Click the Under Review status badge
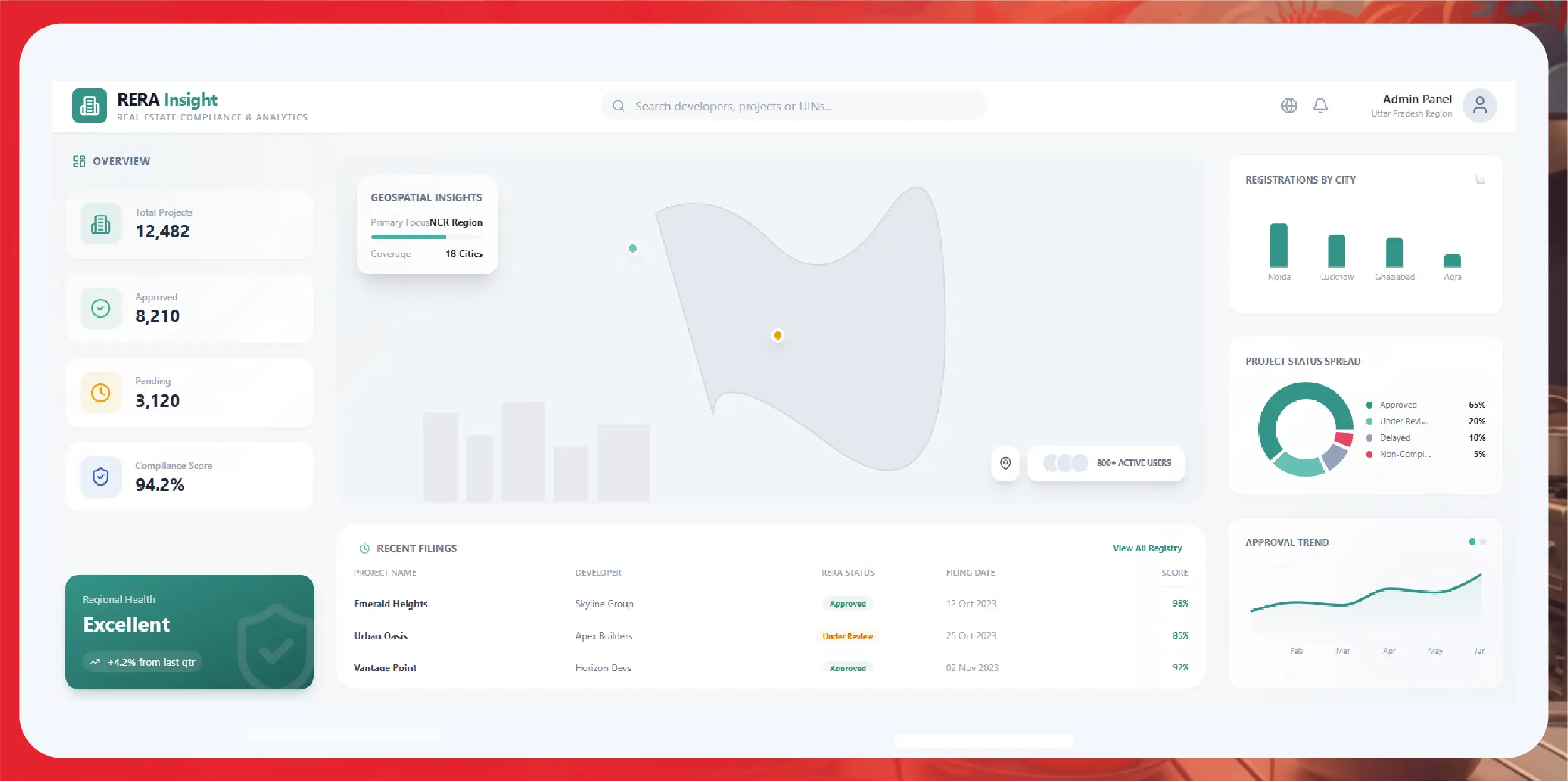This screenshot has width=1568, height=782. 847,636
